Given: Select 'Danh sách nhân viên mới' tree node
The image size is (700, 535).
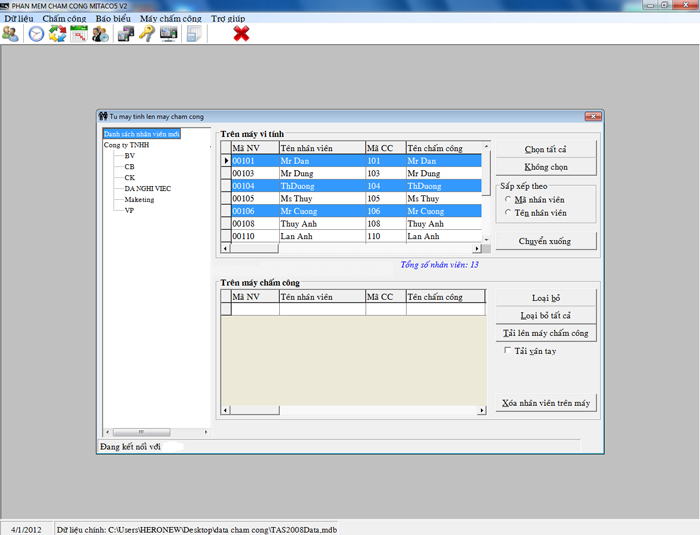Looking at the screenshot, I should click(x=142, y=134).
